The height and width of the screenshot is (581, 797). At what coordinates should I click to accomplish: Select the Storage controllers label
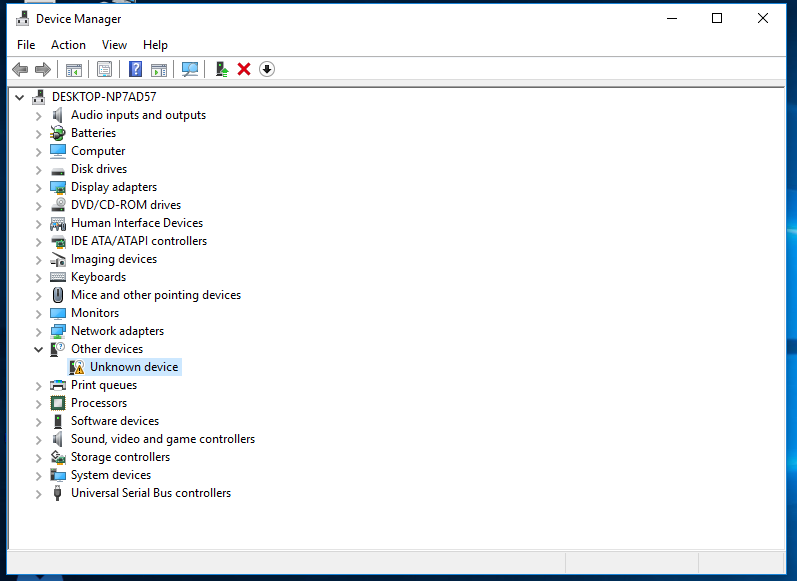click(120, 457)
